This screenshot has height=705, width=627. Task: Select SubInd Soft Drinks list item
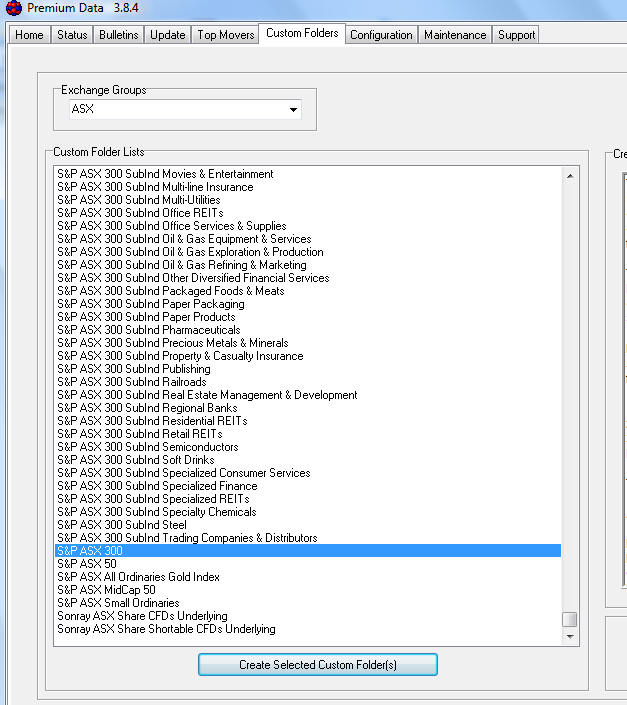[x=308, y=460]
